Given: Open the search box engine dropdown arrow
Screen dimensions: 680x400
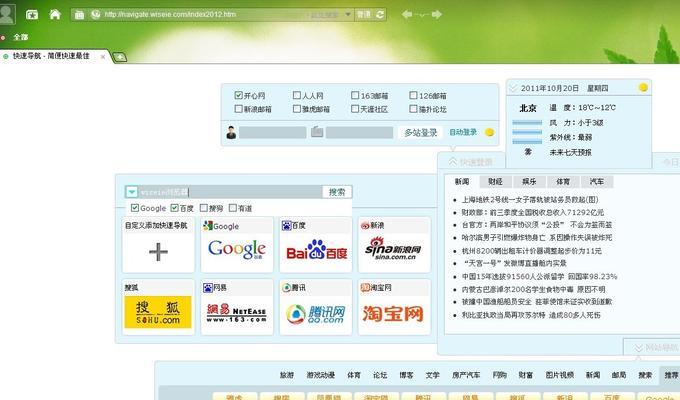Looking at the screenshot, I should [132, 192].
